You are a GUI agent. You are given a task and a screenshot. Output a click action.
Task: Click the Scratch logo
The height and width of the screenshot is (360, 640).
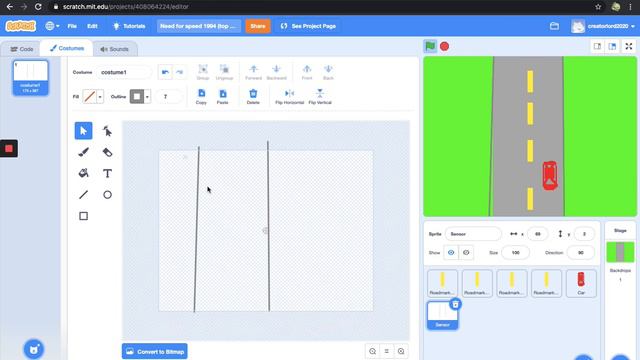coord(21,26)
